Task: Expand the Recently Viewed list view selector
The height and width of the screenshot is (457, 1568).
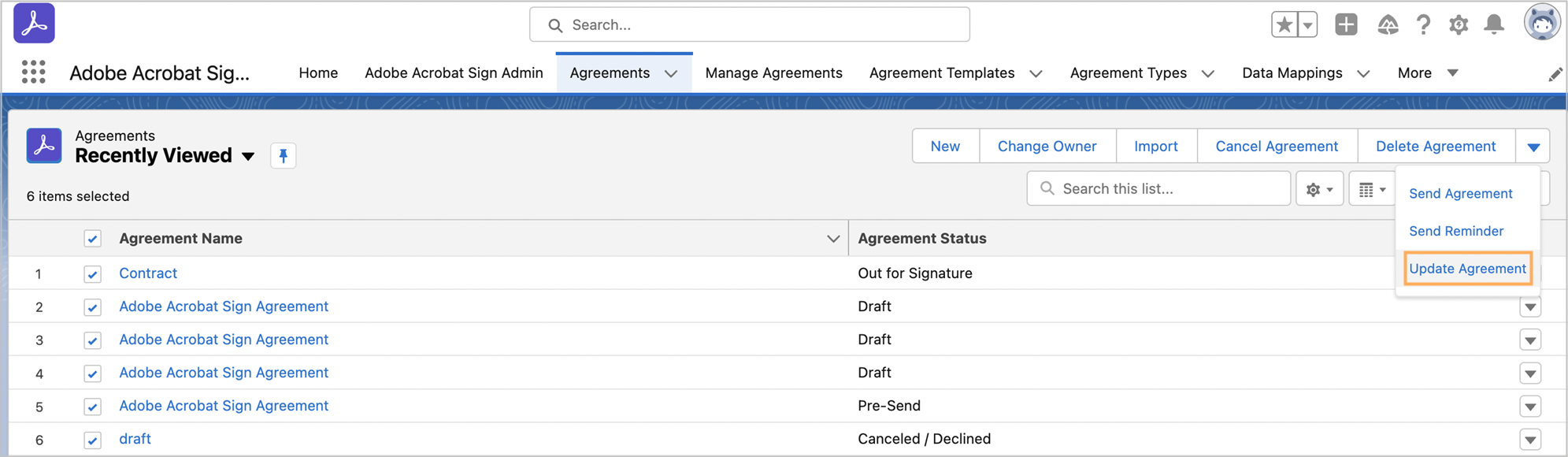Action: coord(248,156)
